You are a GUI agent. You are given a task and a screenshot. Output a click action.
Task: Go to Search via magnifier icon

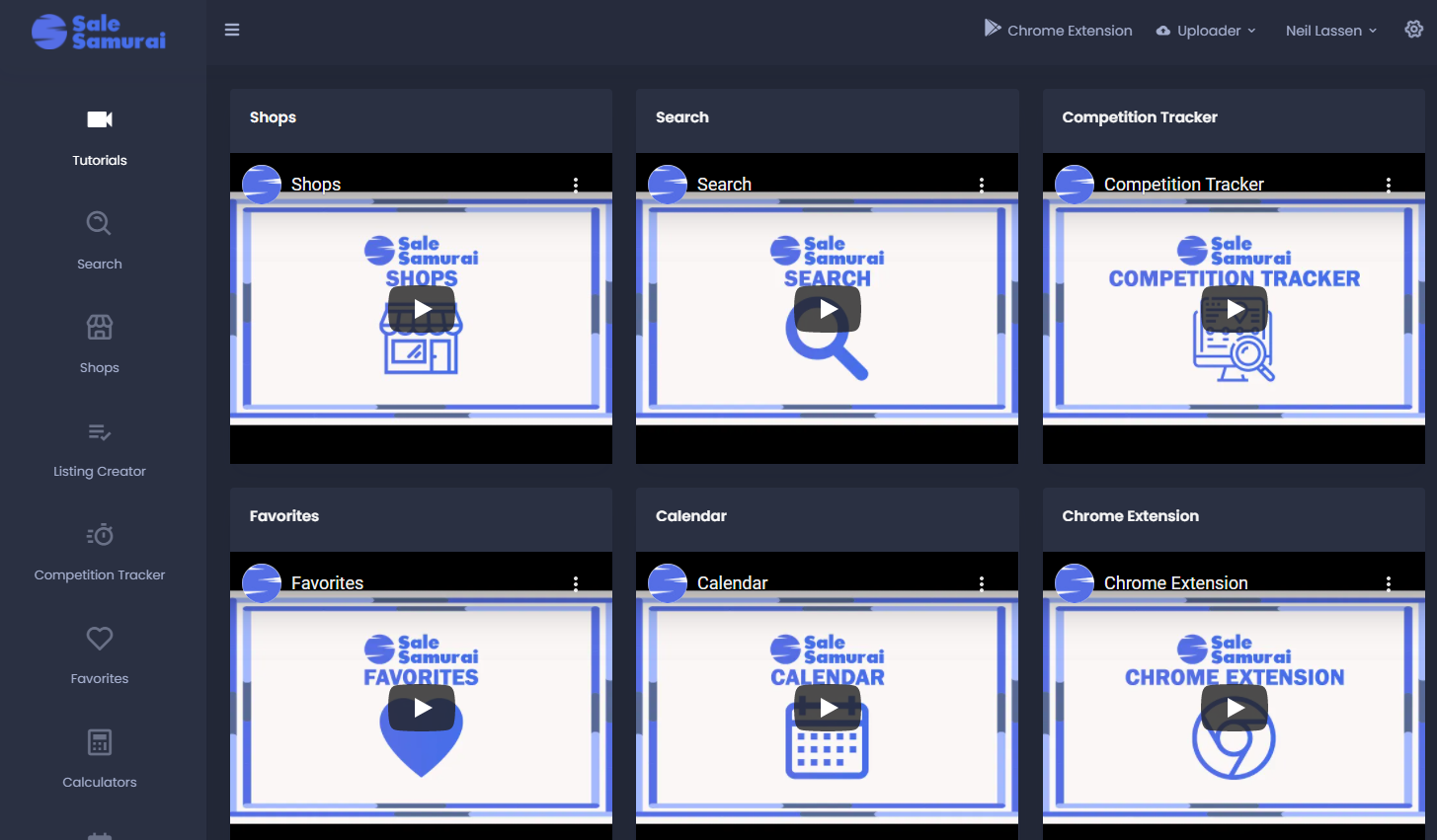coord(99,223)
